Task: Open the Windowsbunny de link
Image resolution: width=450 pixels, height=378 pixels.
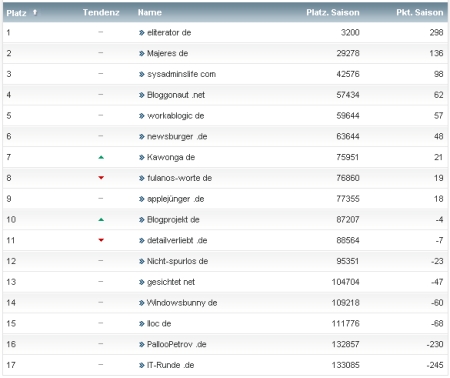Action: (182, 303)
